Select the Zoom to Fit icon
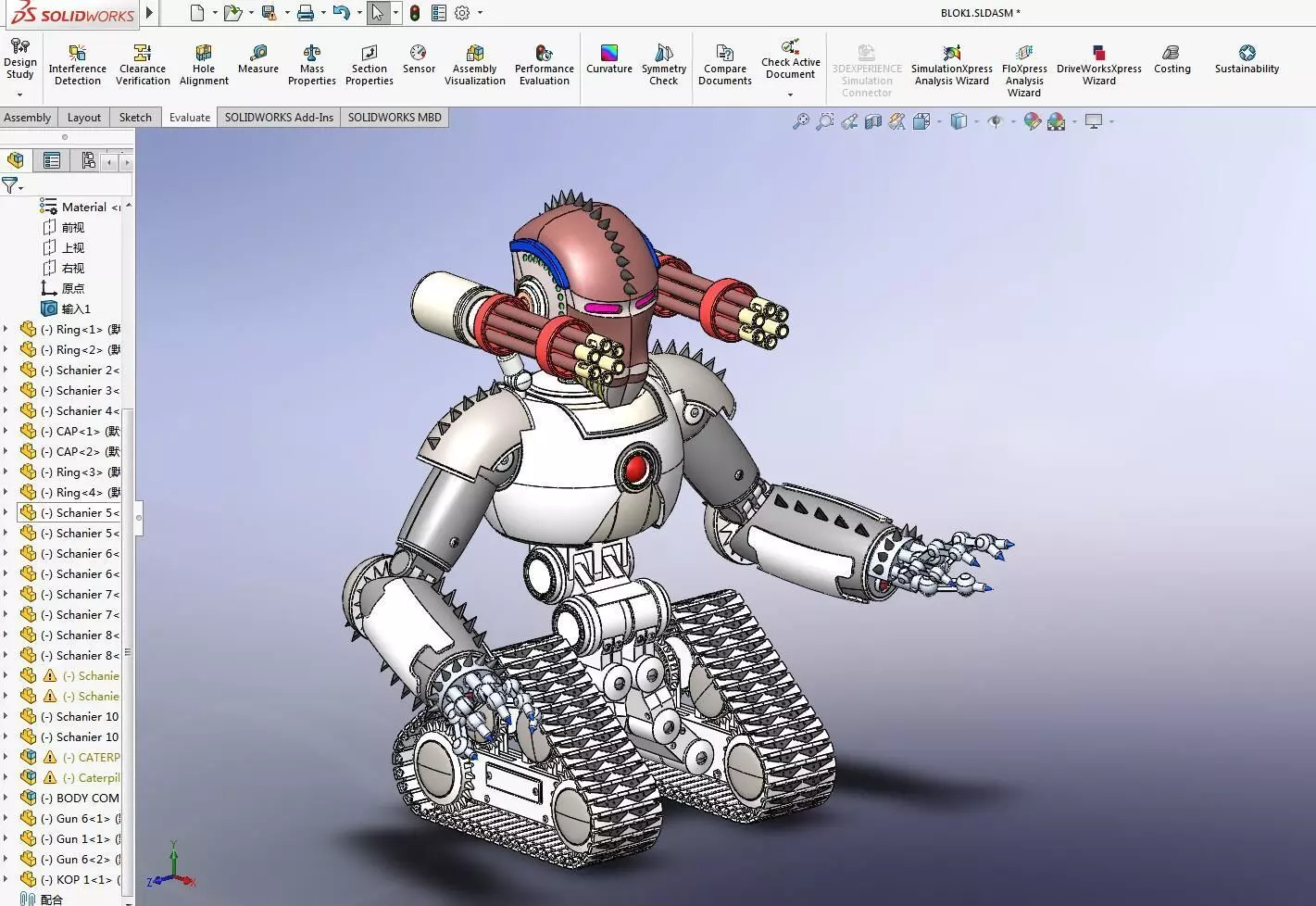Viewport: 1316px width, 906px height. (801, 121)
